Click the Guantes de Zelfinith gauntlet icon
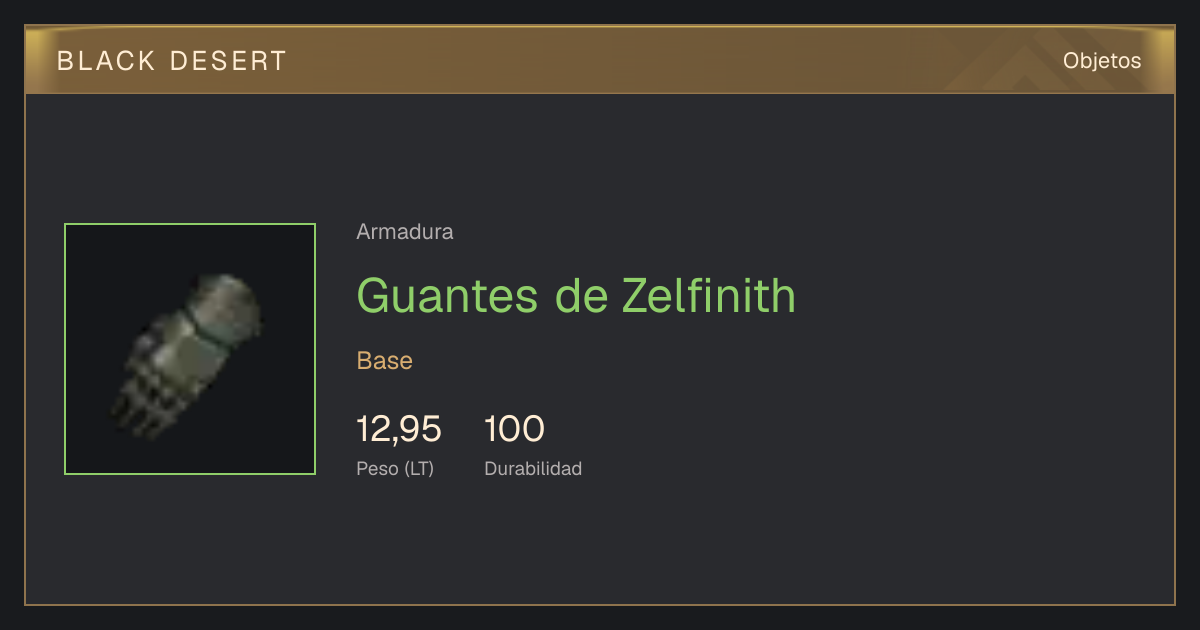The image size is (1200, 630). pyautogui.click(x=190, y=349)
